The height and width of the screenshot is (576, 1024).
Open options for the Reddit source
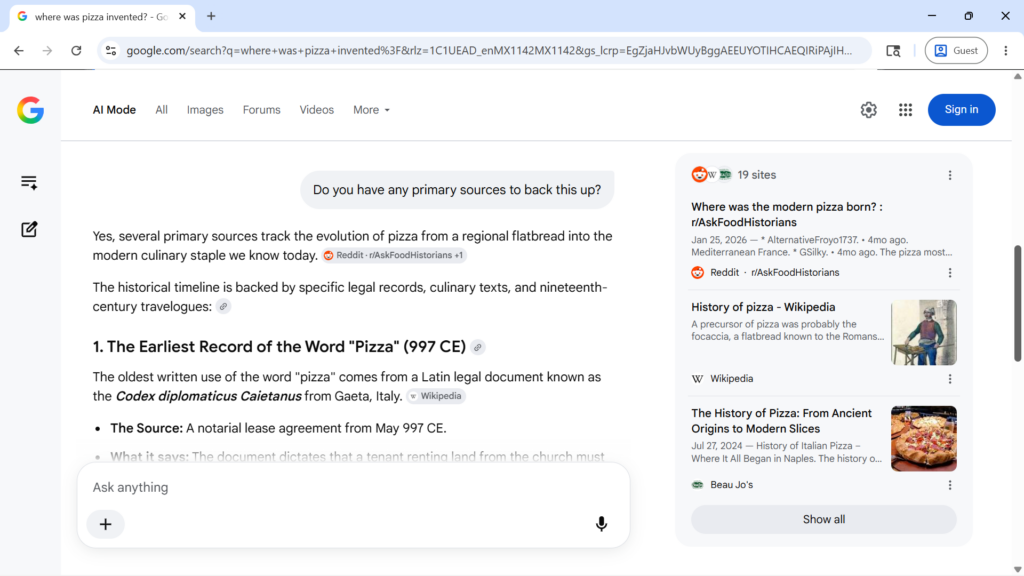pyautogui.click(x=950, y=272)
